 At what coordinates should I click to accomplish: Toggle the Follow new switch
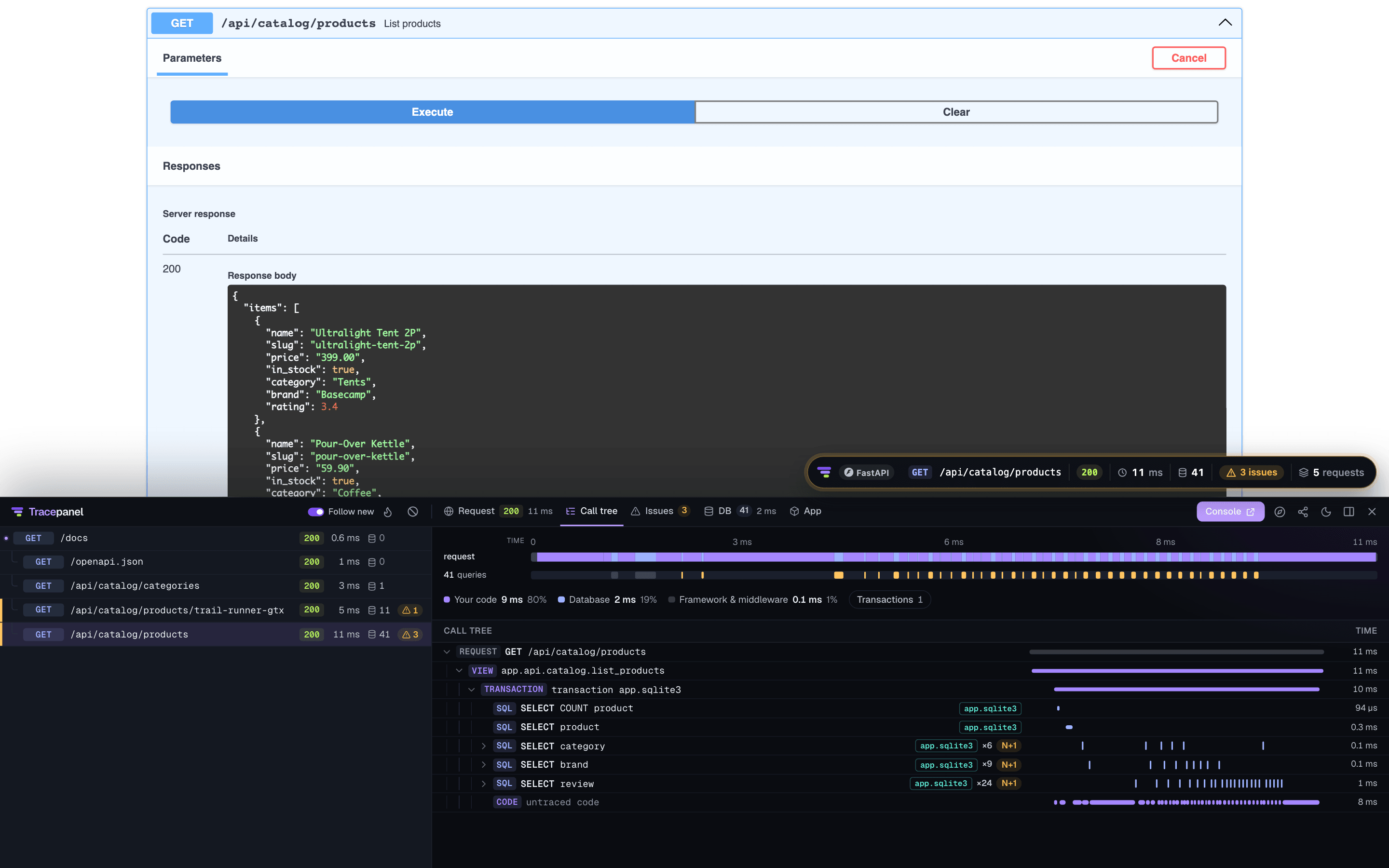(x=316, y=512)
